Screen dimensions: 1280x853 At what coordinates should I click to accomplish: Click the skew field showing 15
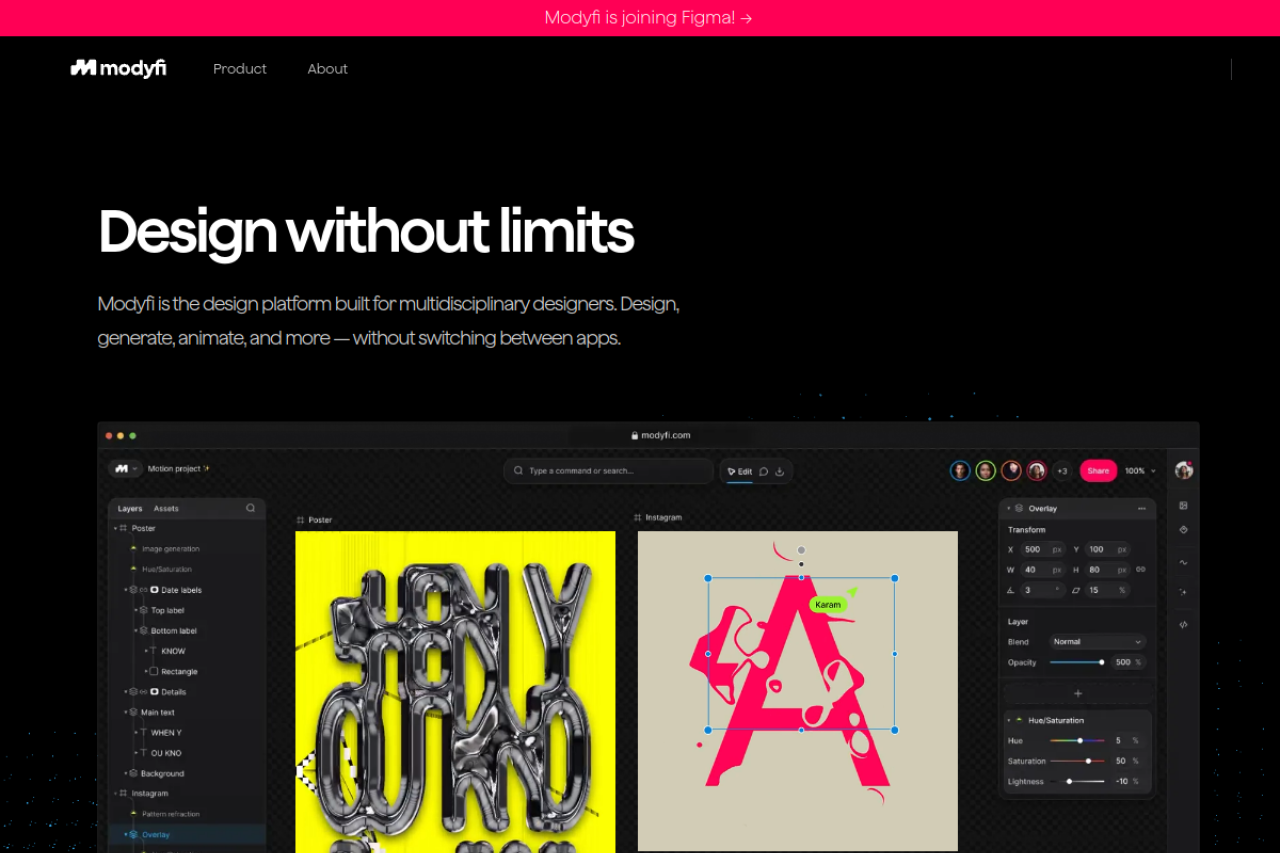pyautogui.click(x=1107, y=590)
